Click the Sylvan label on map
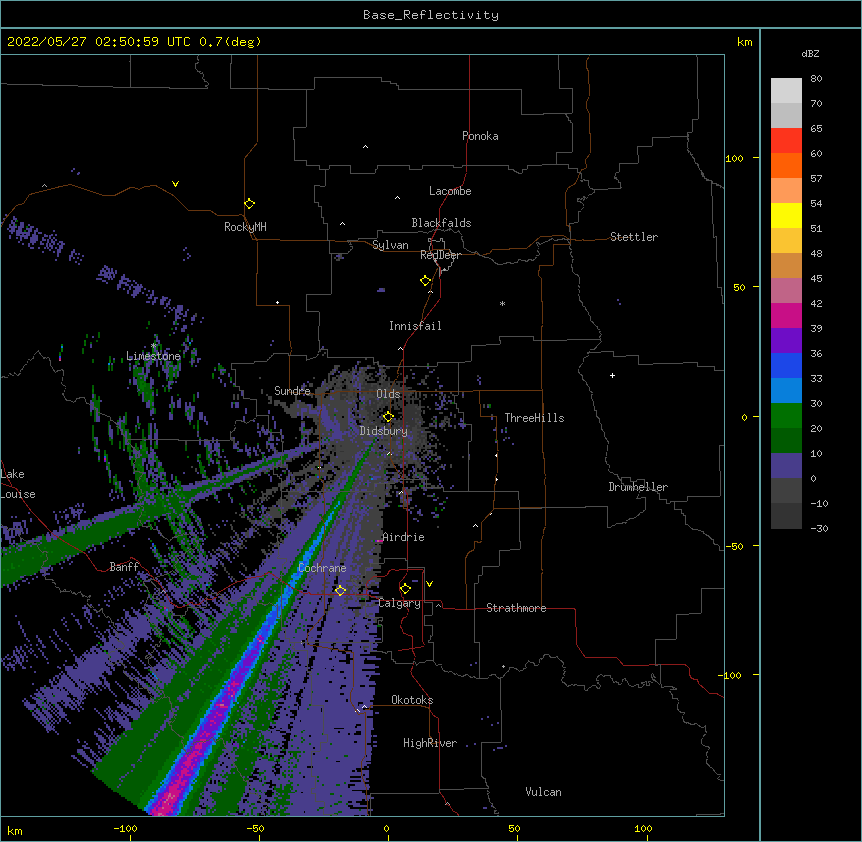862x842 pixels. 390,245
